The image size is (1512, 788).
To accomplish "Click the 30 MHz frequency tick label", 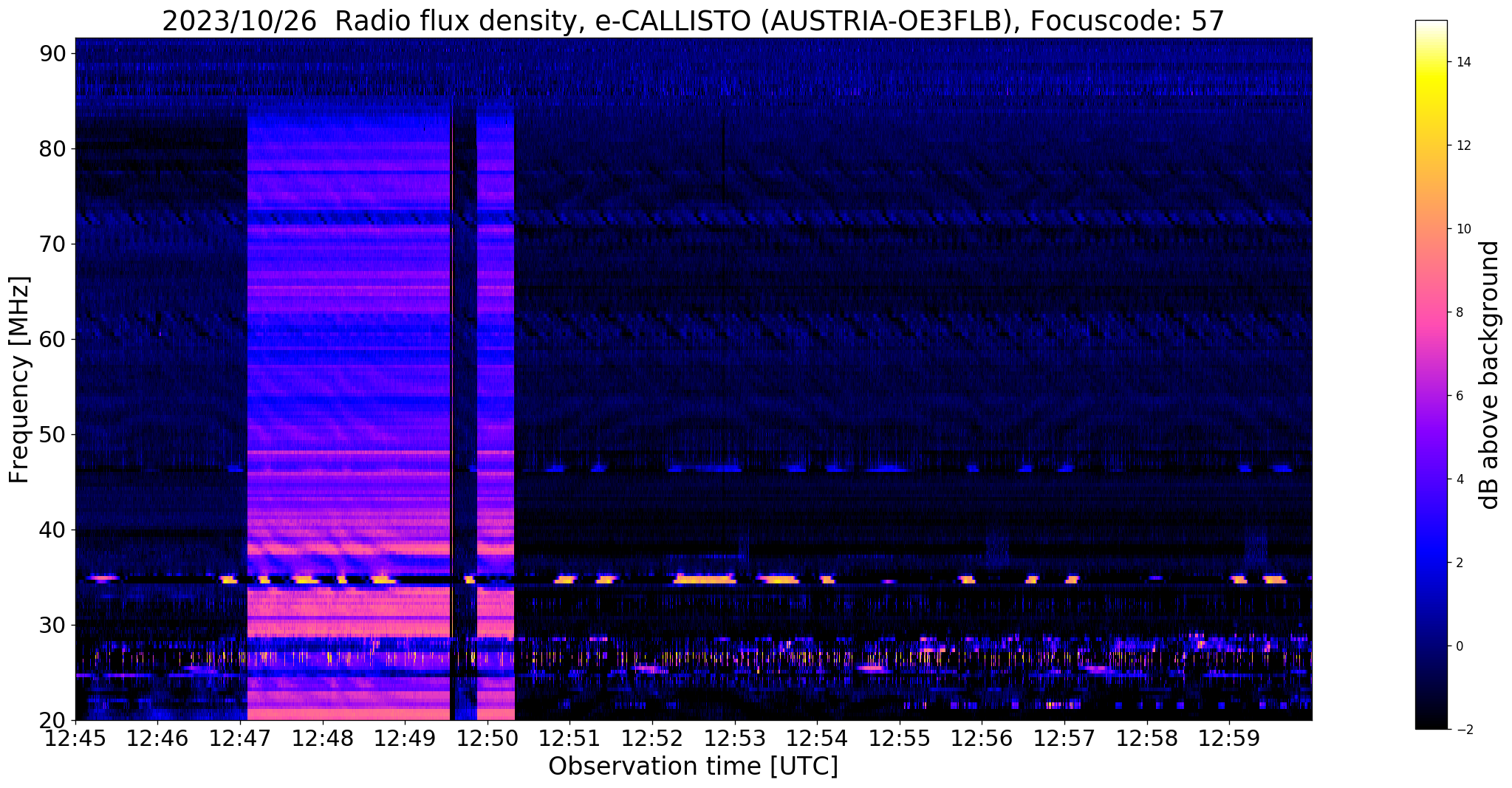I will click(x=54, y=625).
